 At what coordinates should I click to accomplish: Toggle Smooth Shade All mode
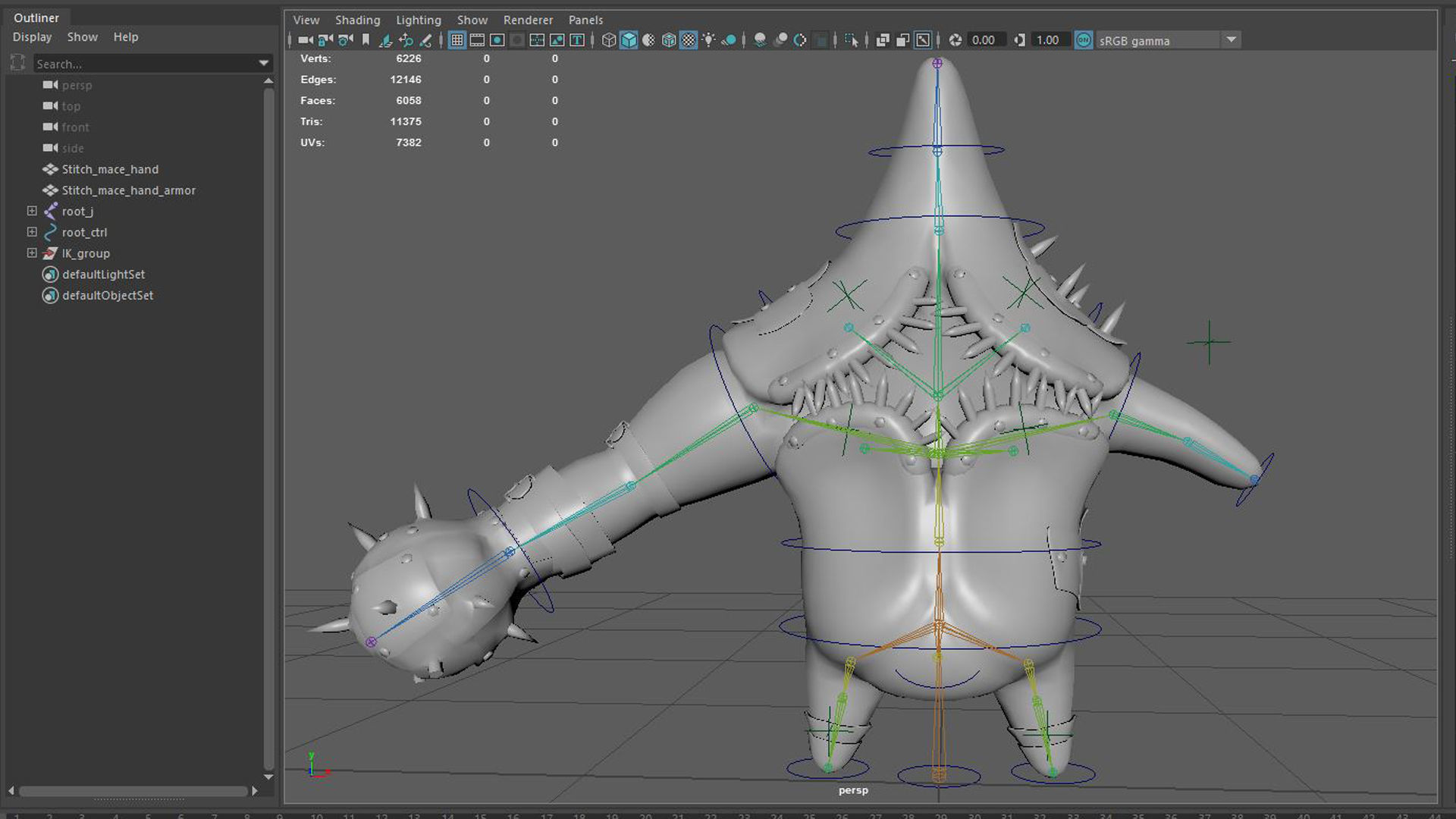(629, 39)
